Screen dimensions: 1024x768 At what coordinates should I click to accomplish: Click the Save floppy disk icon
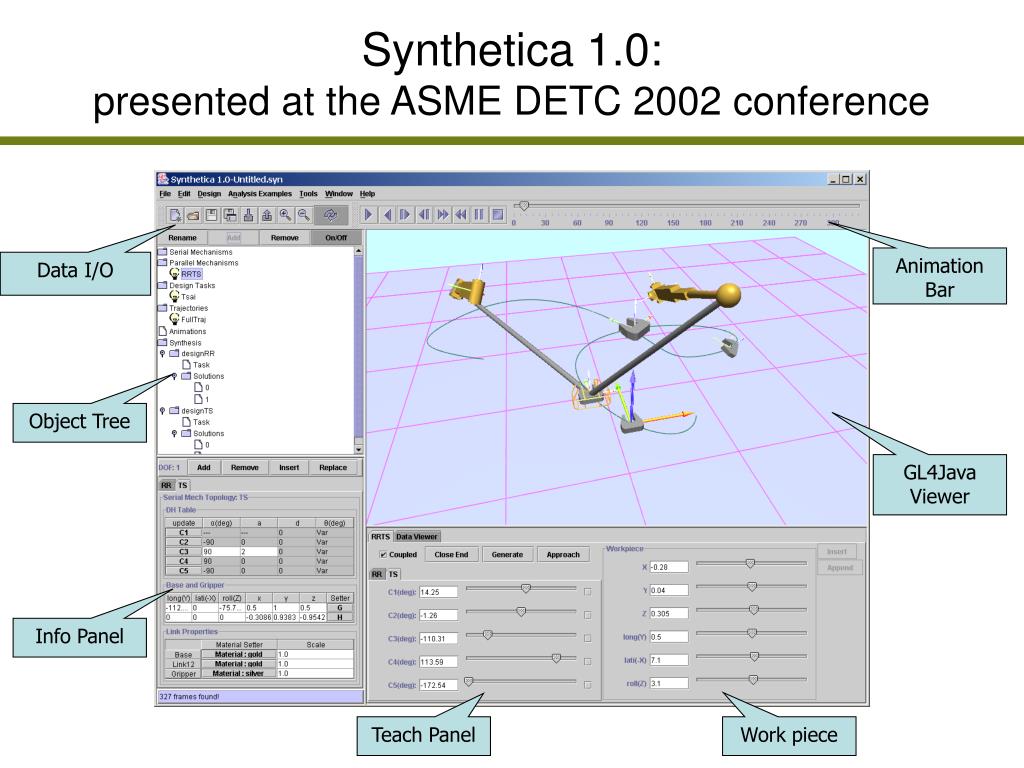click(x=212, y=215)
